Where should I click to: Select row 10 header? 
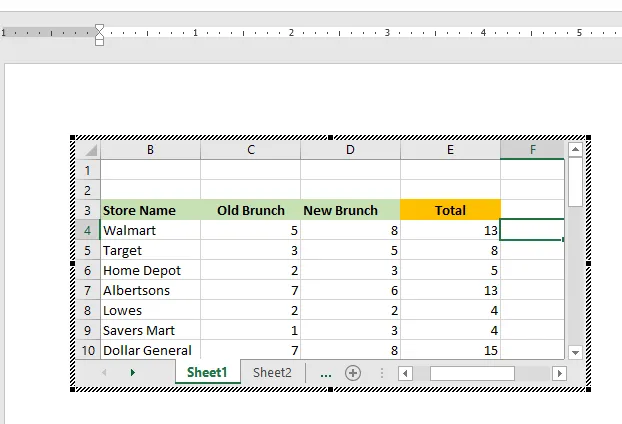[x=88, y=350]
